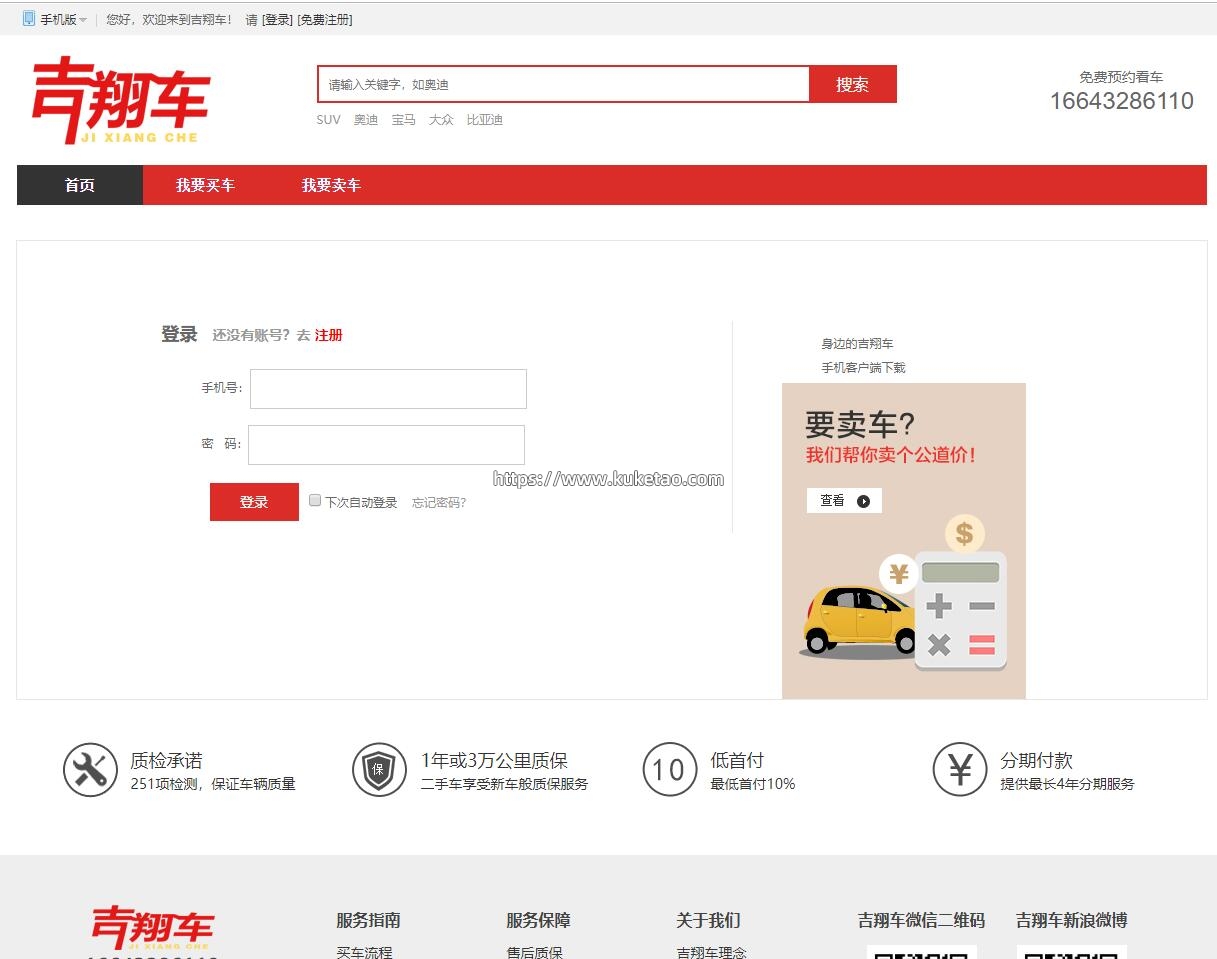Click the phone number 16643286110 in header

pyautogui.click(x=1121, y=101)
